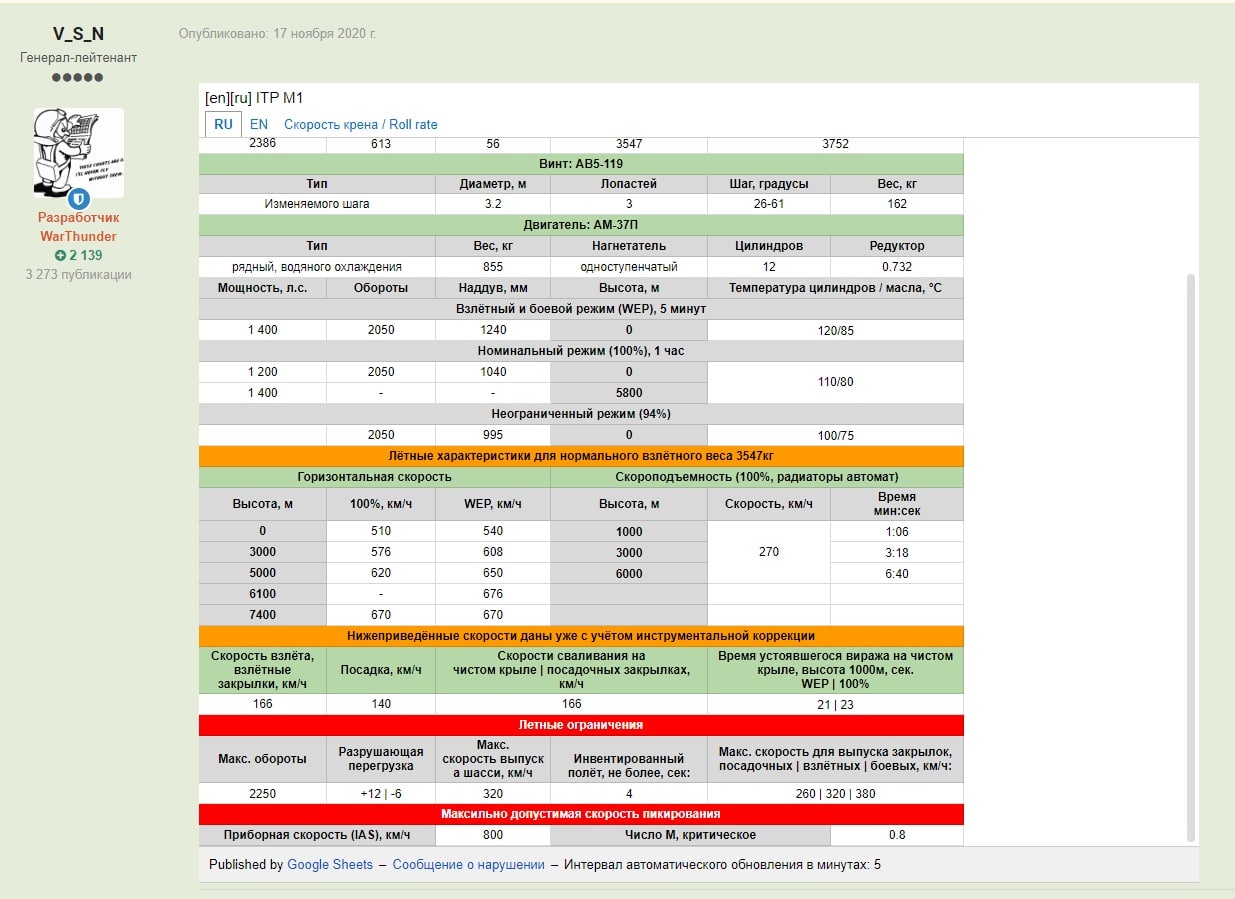The width and height of the screenshot is (1235, 899).
Task: Select climb speed cell 270
Action: pos(769,552)
